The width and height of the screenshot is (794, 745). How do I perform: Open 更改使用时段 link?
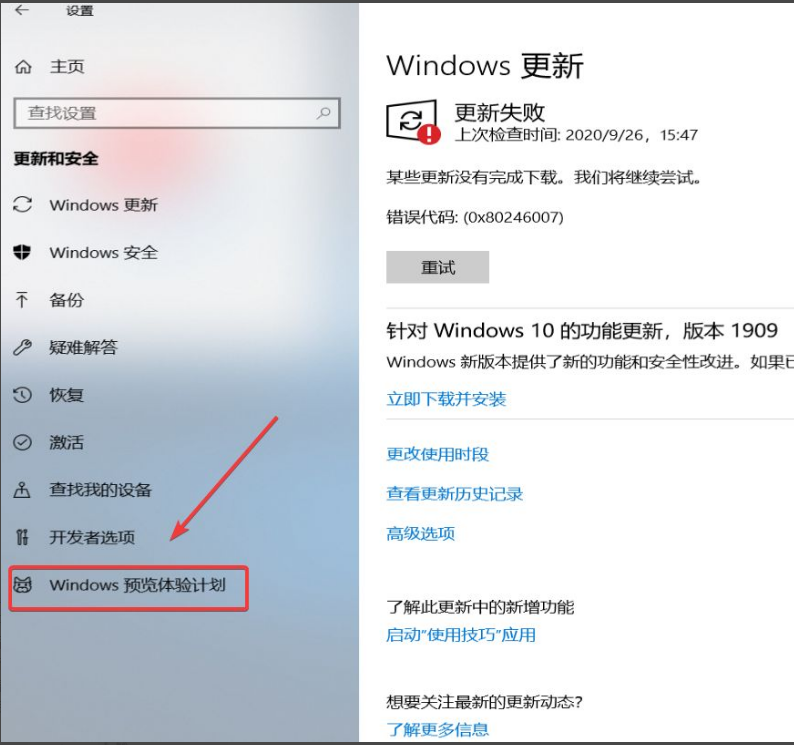coord(438,454)
